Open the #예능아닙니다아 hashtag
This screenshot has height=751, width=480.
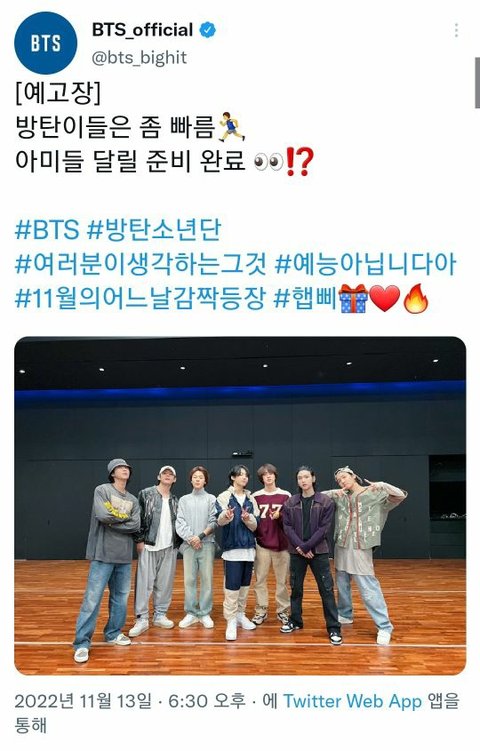coord(366,264)
